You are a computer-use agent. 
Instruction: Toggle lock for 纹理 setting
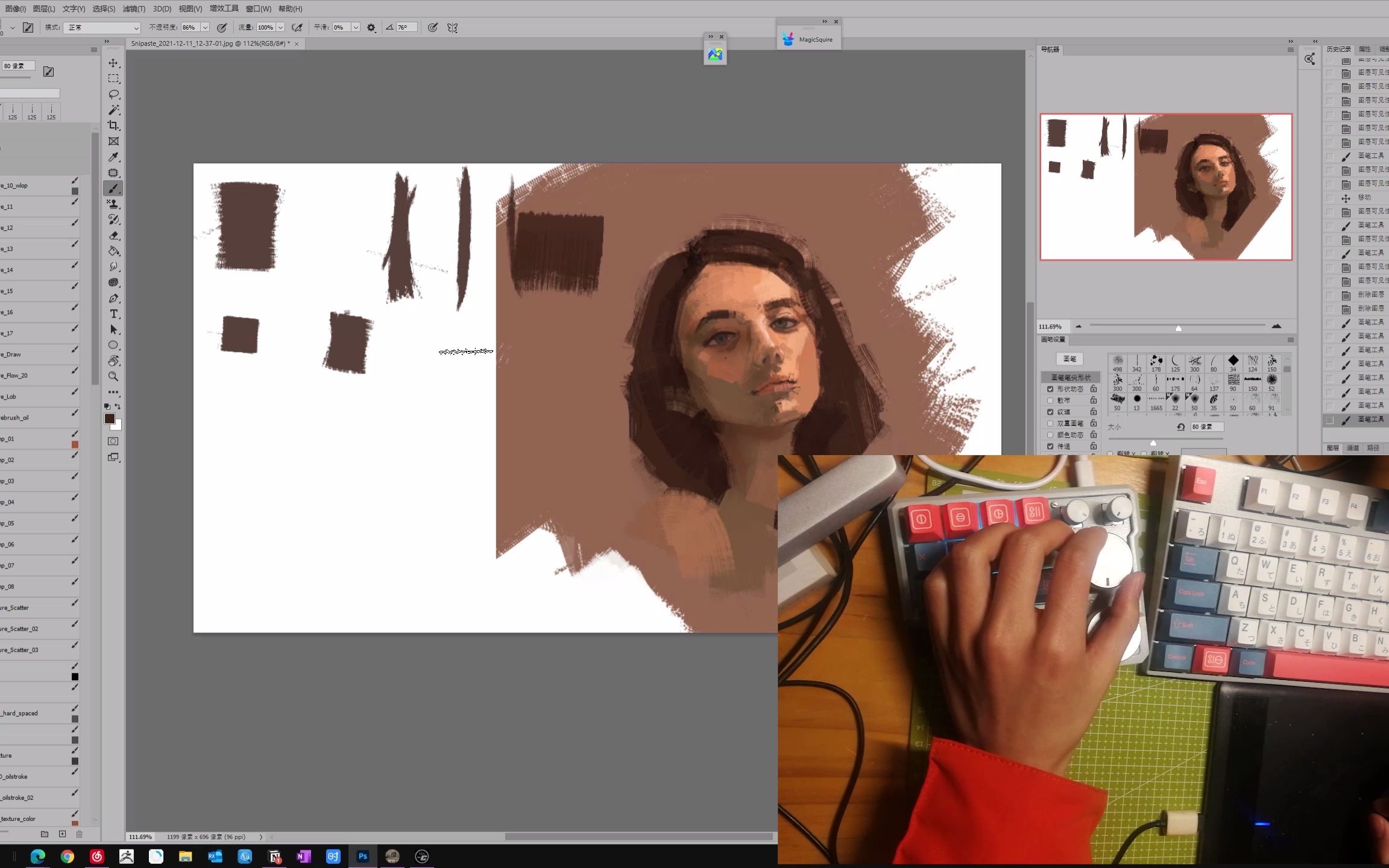[x=1094, y=412]
